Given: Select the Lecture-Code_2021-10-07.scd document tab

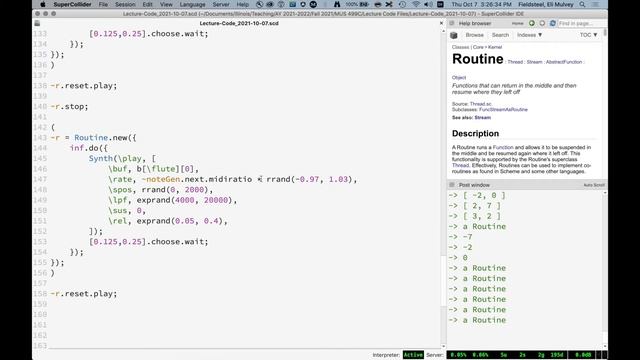Looking at the screenshot, I should 239,23.
